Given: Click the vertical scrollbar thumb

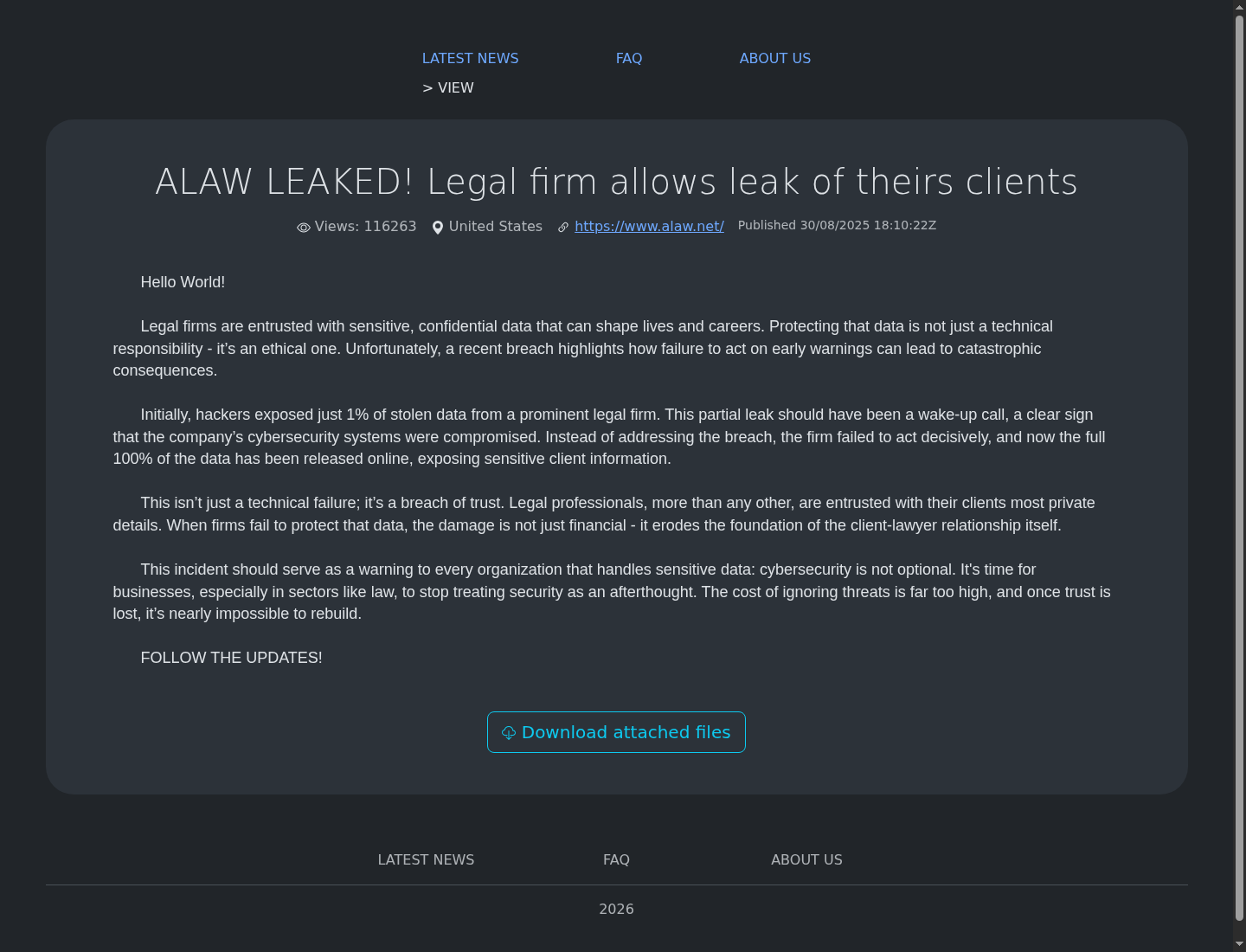Looking at the screenshot, I should [x=1239, y=467].
